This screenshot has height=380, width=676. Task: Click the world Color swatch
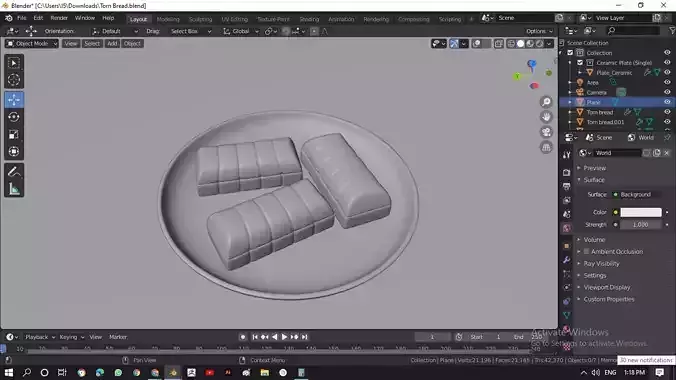coord(641,212)
